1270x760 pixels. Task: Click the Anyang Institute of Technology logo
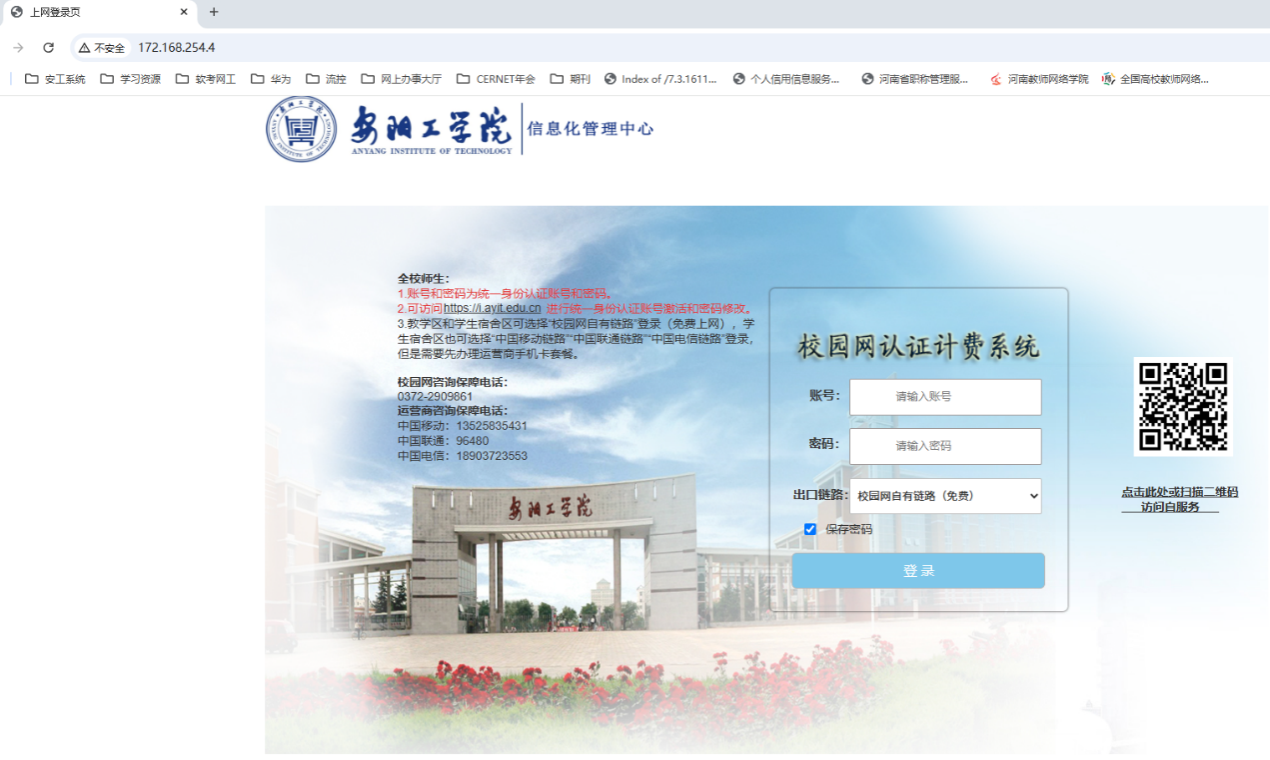pos(389,130)
